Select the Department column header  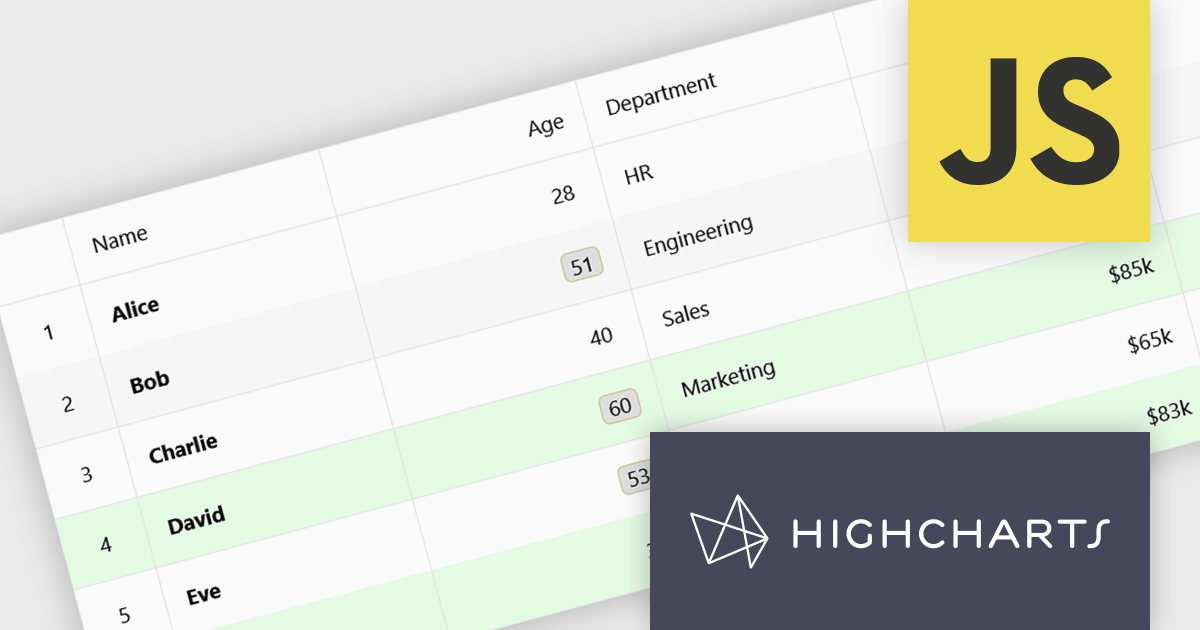(x=661, y=93)
